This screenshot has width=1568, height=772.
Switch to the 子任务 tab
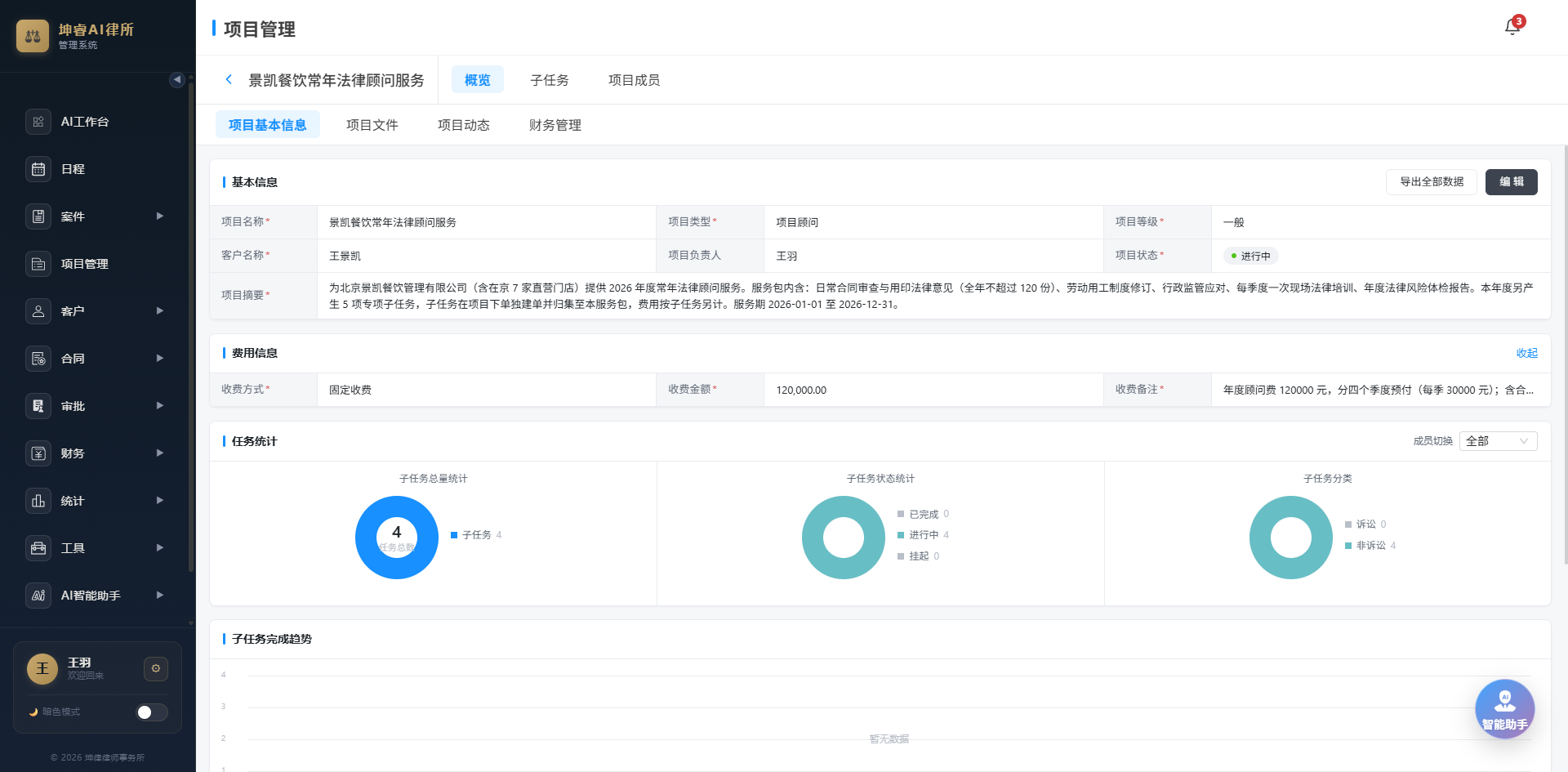550,80
